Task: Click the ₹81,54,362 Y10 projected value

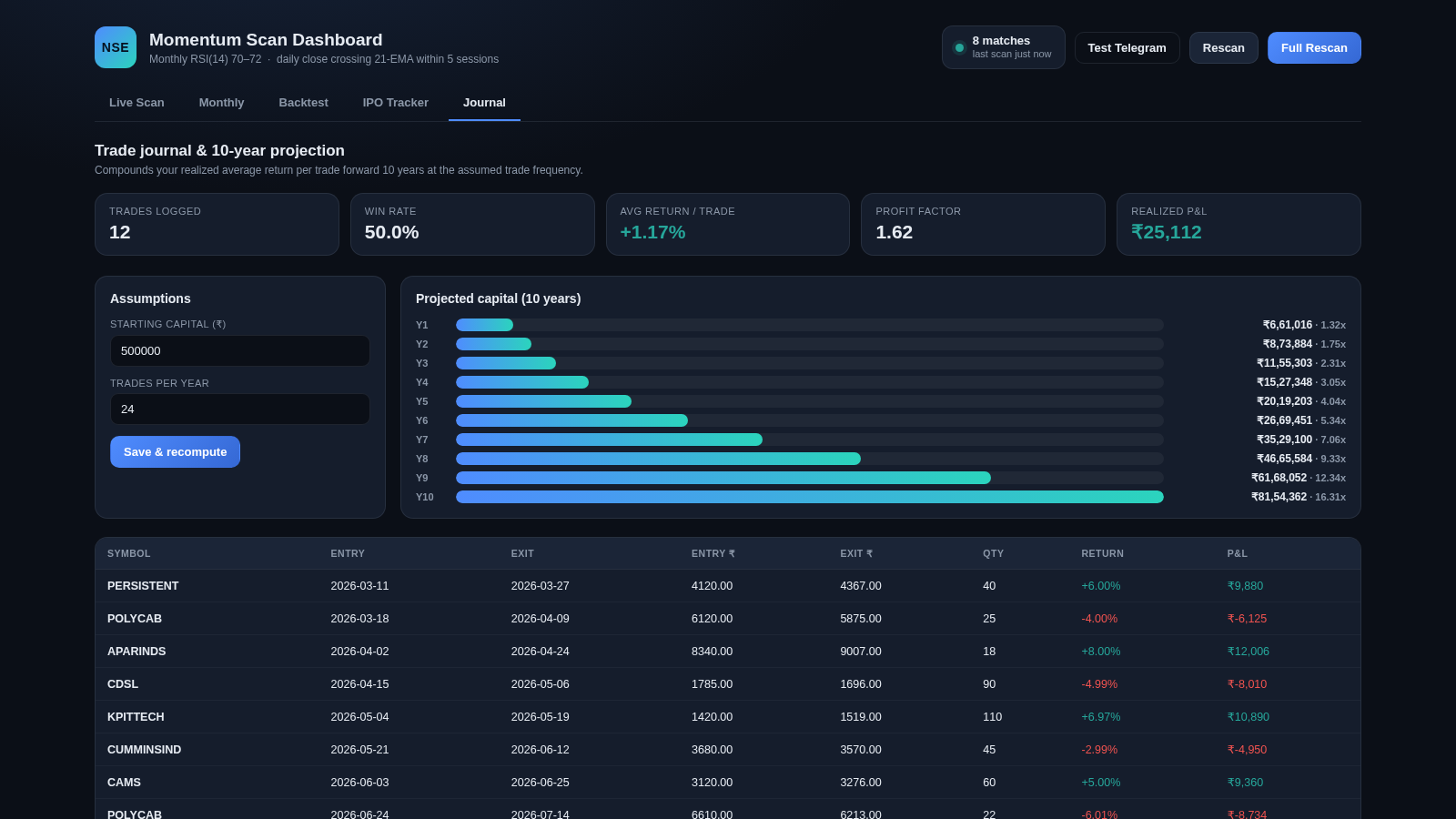Action: click(1279, 497)
